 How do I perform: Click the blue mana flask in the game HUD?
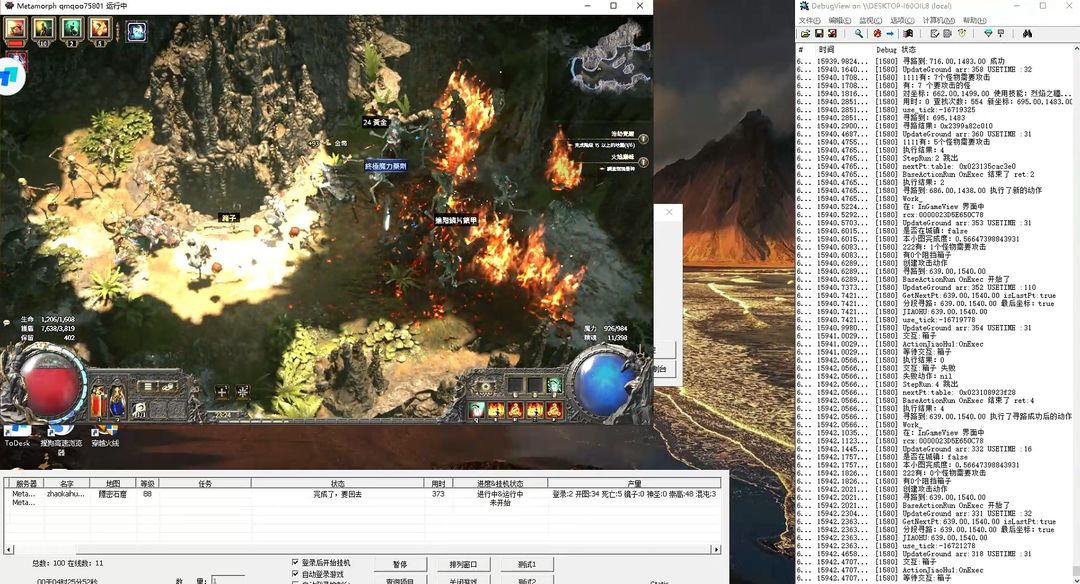[117, 401]
